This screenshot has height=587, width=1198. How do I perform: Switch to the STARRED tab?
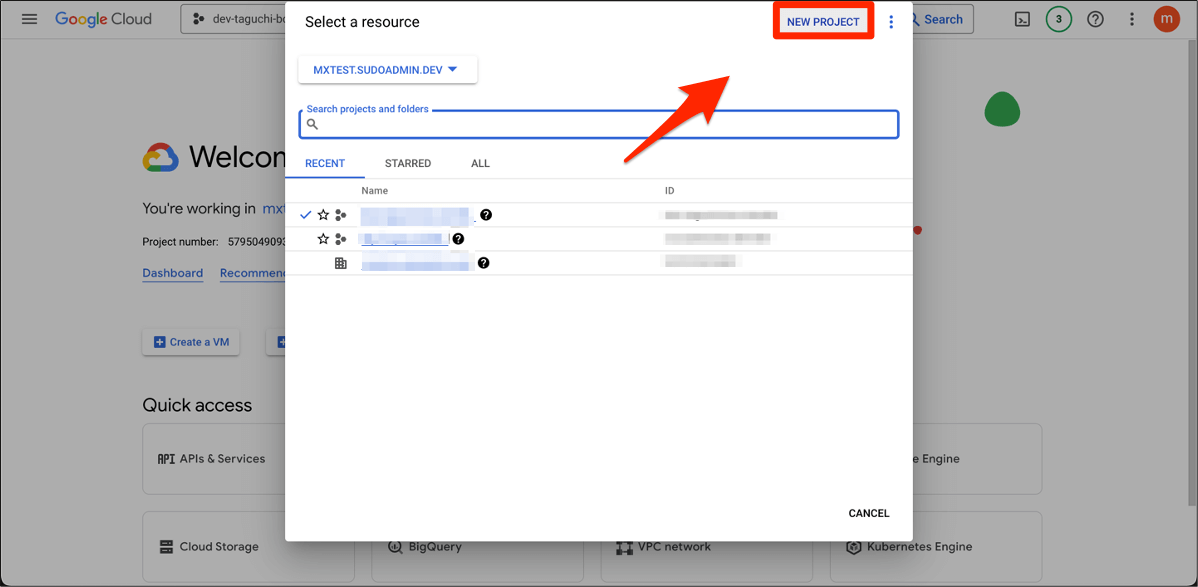[408, 164]
